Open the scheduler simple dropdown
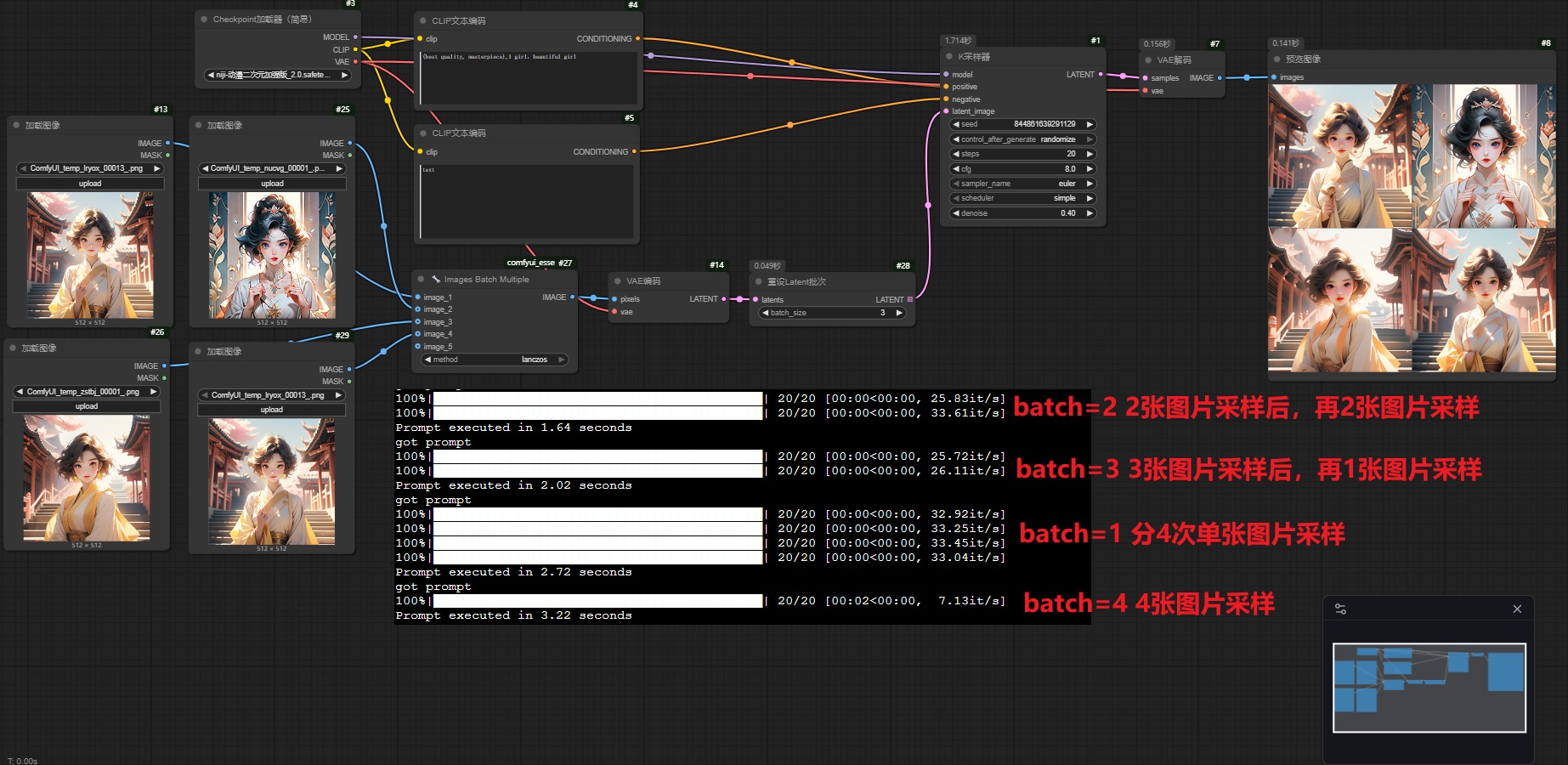The image size is (1568, 765). click(x=1022, y=198)
